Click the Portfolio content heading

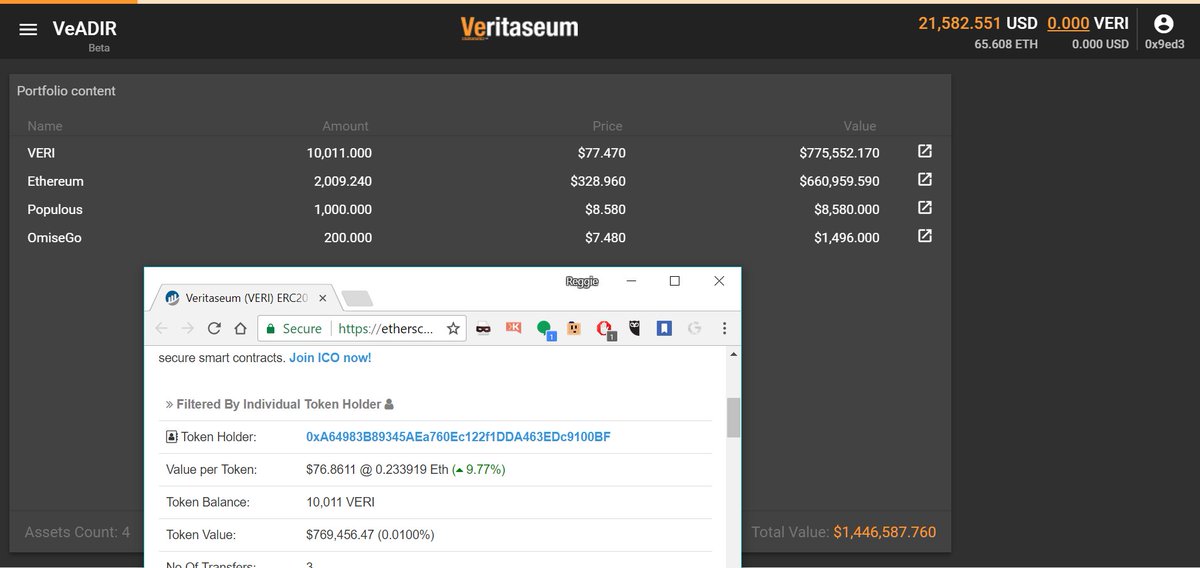click(66, 91)
